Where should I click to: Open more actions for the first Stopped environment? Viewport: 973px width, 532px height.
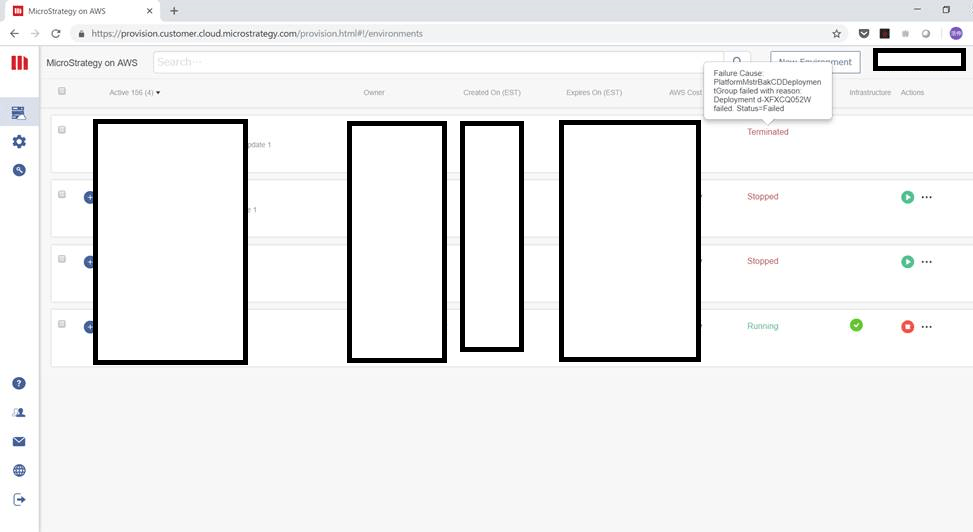point(926,197)
